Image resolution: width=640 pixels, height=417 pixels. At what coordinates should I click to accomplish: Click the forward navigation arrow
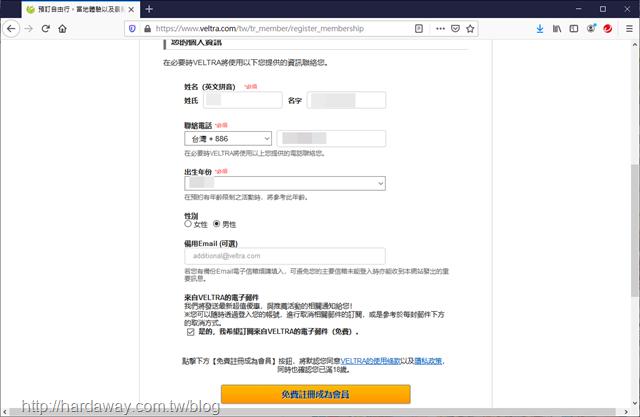click(x=29, y=29)
